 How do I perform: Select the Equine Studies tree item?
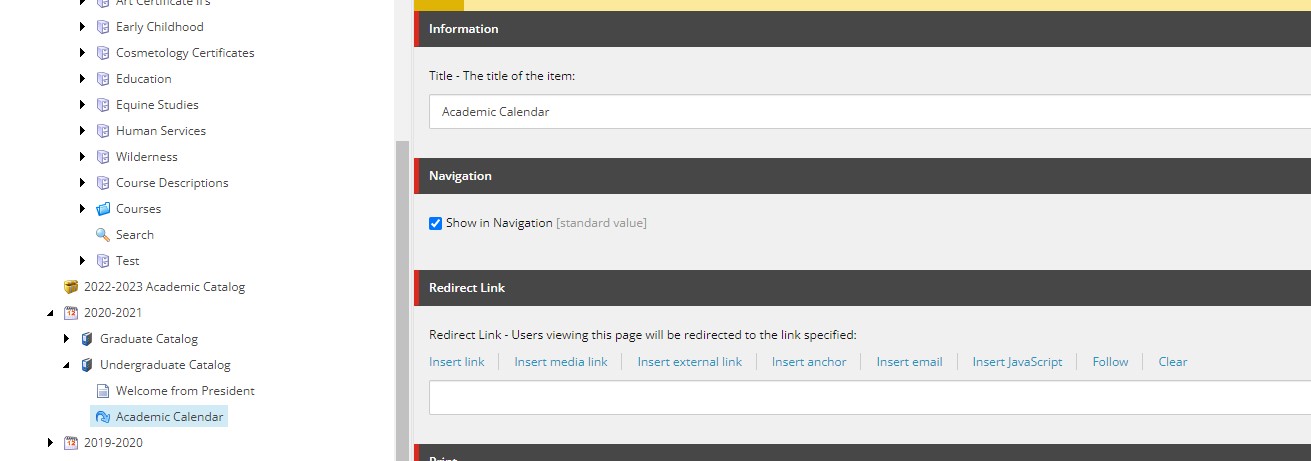click(x=157, y=105)
